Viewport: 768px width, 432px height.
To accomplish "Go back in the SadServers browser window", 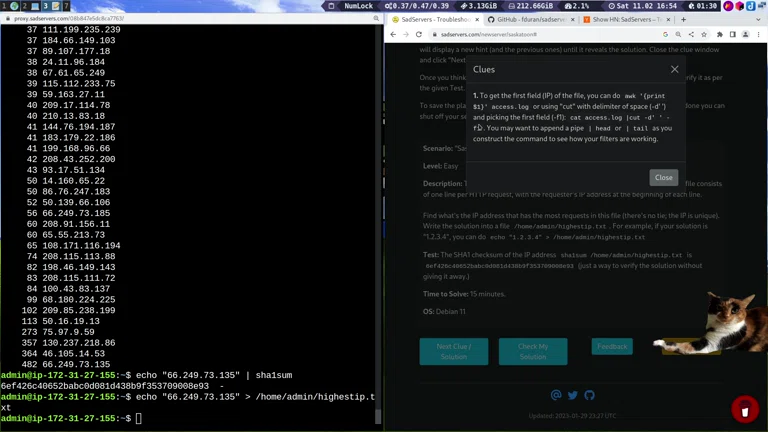I will [x=393, y=35].
